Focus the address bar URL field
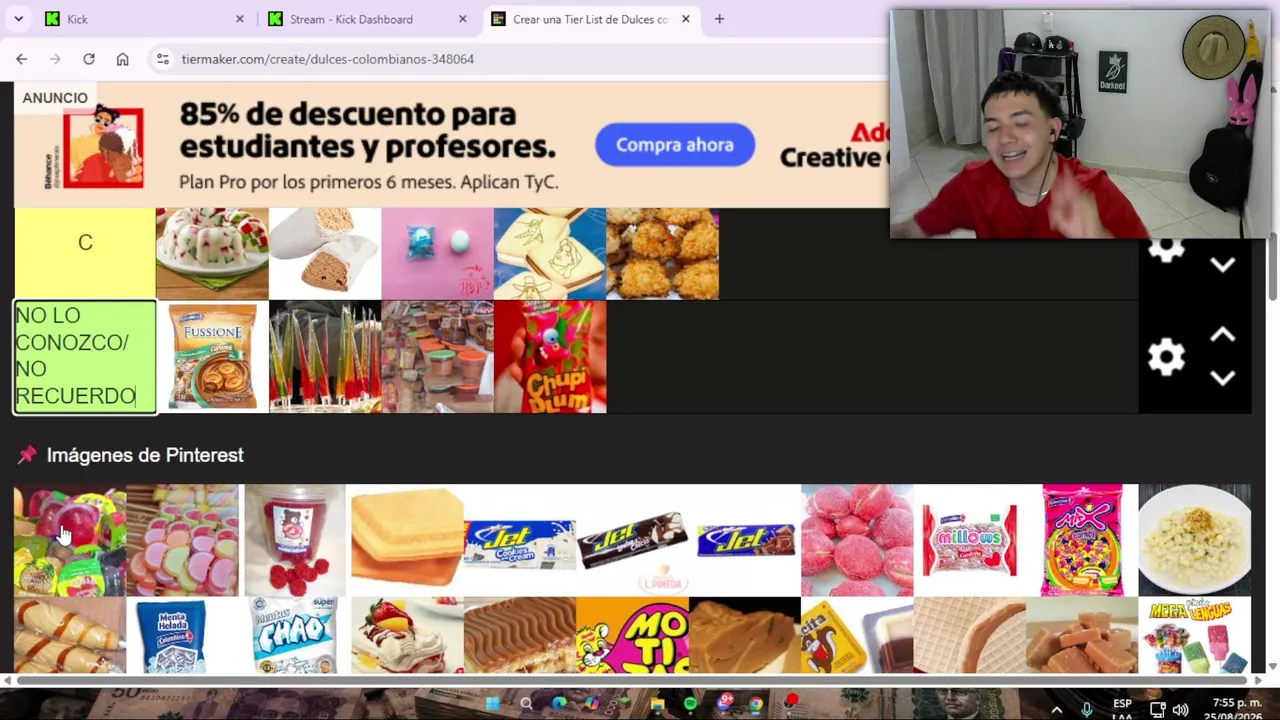The image size is (1280, 720). tap(520, 59)
